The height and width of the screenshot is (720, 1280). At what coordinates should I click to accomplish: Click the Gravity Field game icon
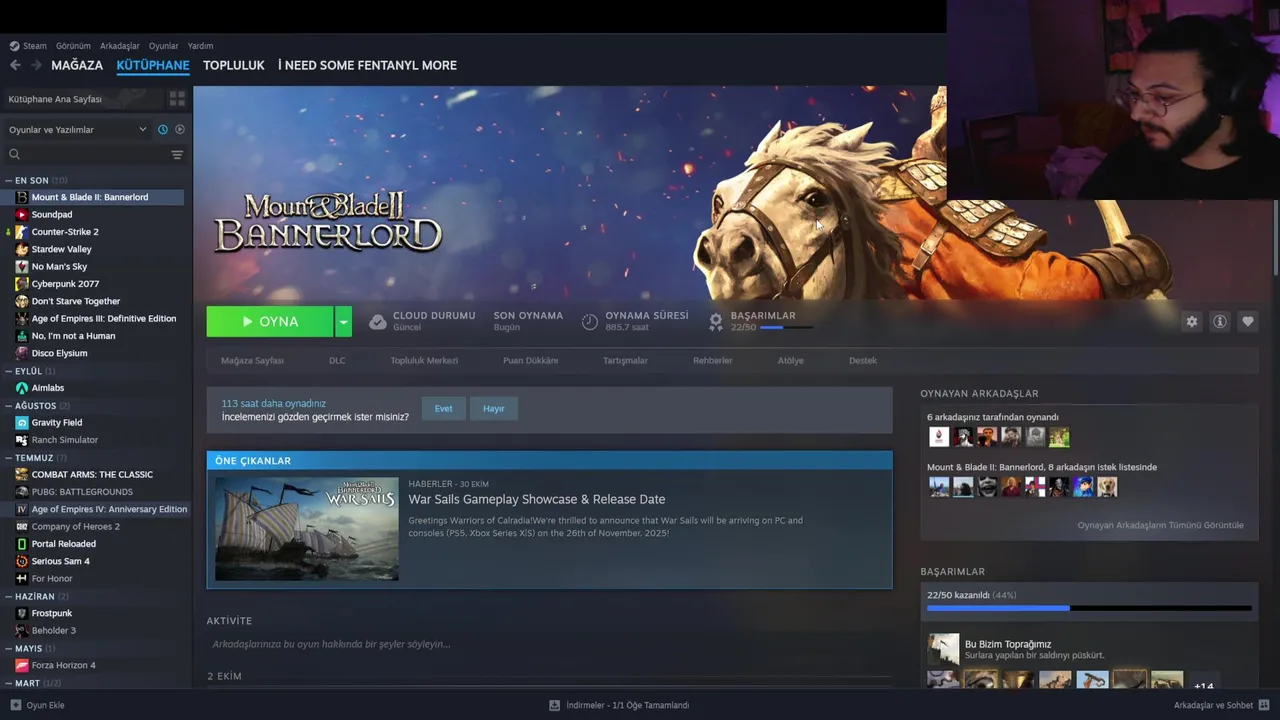tap(22, 422)
